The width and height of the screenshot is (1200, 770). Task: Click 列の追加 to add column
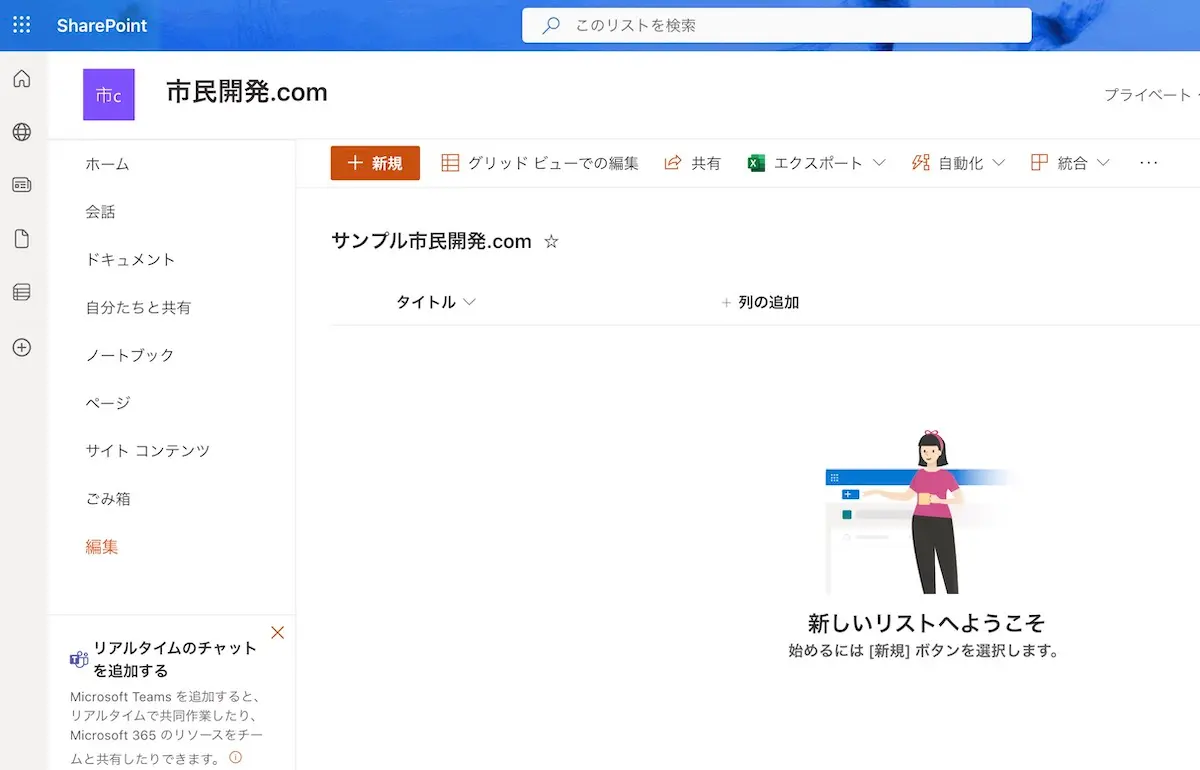(760, 302)
